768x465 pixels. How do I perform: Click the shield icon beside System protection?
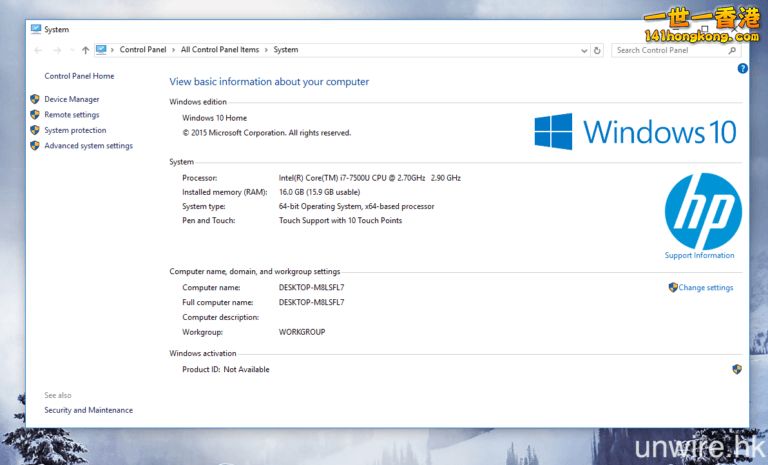pos(35,130)
